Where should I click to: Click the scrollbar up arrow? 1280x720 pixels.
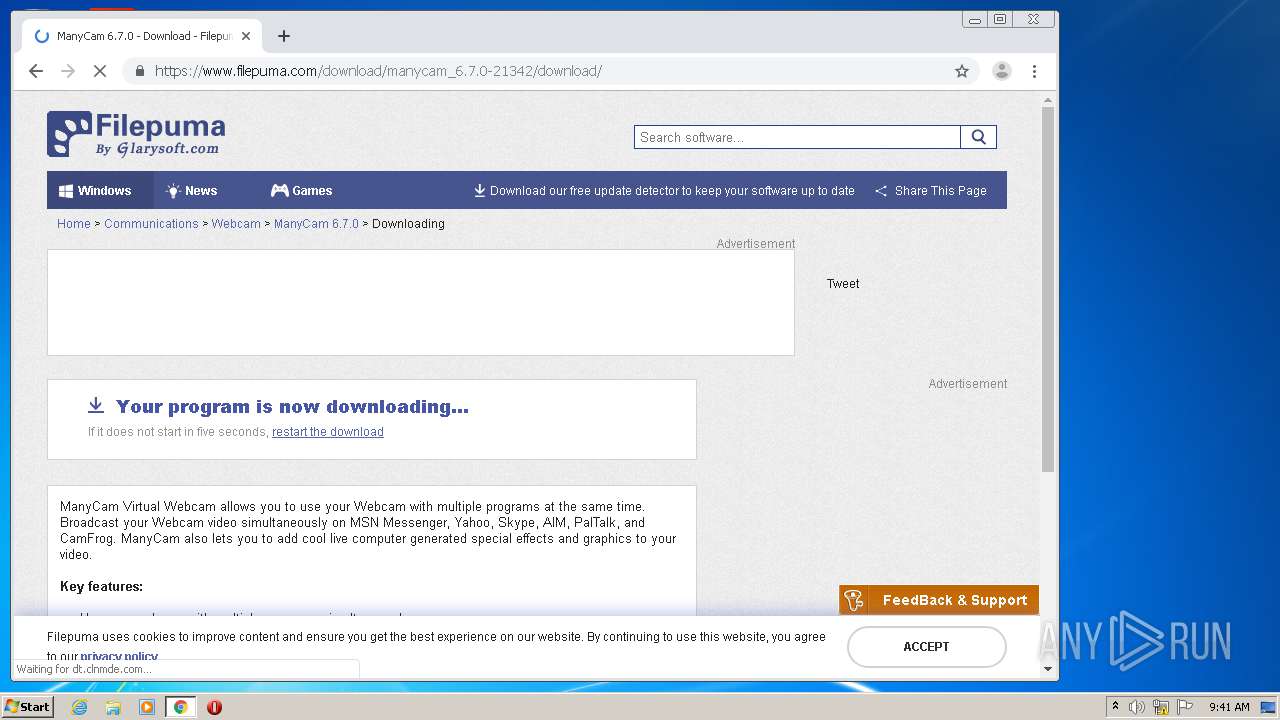coord(1048,101)
